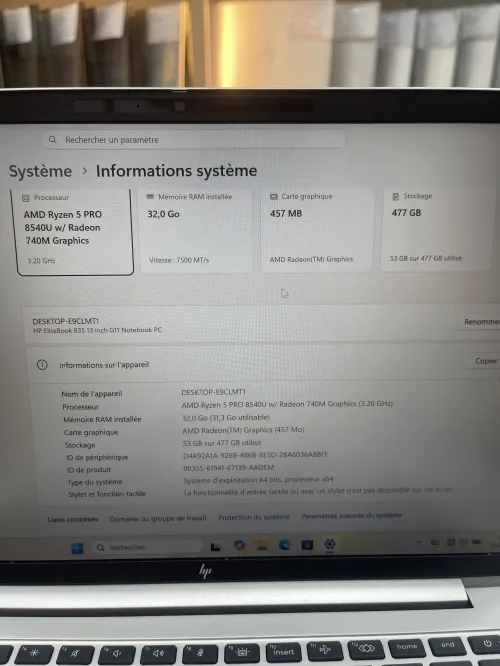
Task: Click the battery tray icon
Action: pyautogui.click(x=477, y=542)
